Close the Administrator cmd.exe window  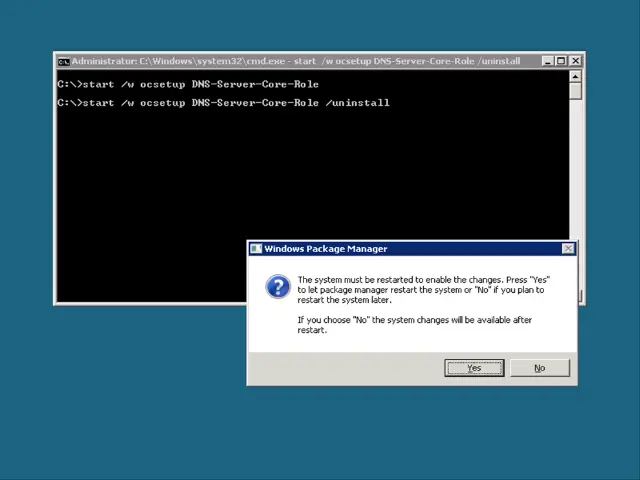click(576, 61)
